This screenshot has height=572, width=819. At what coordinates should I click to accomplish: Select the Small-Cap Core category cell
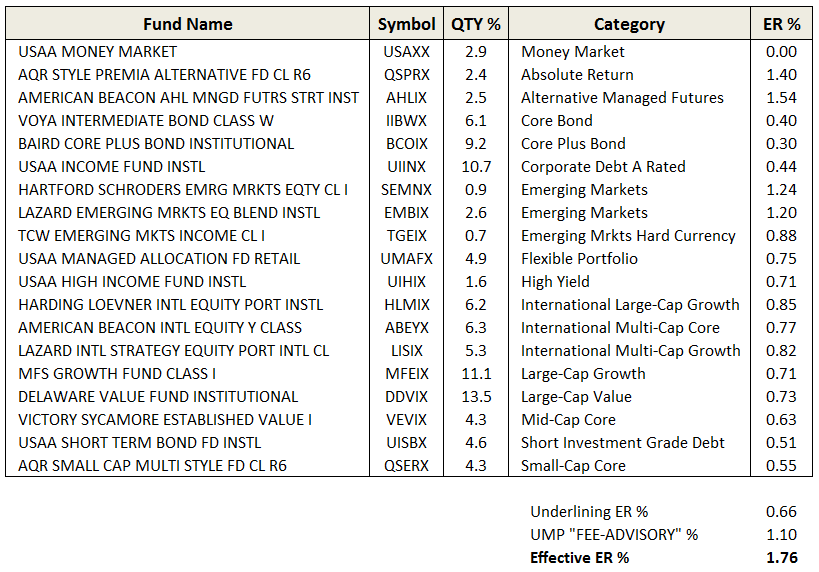[573, 466]
